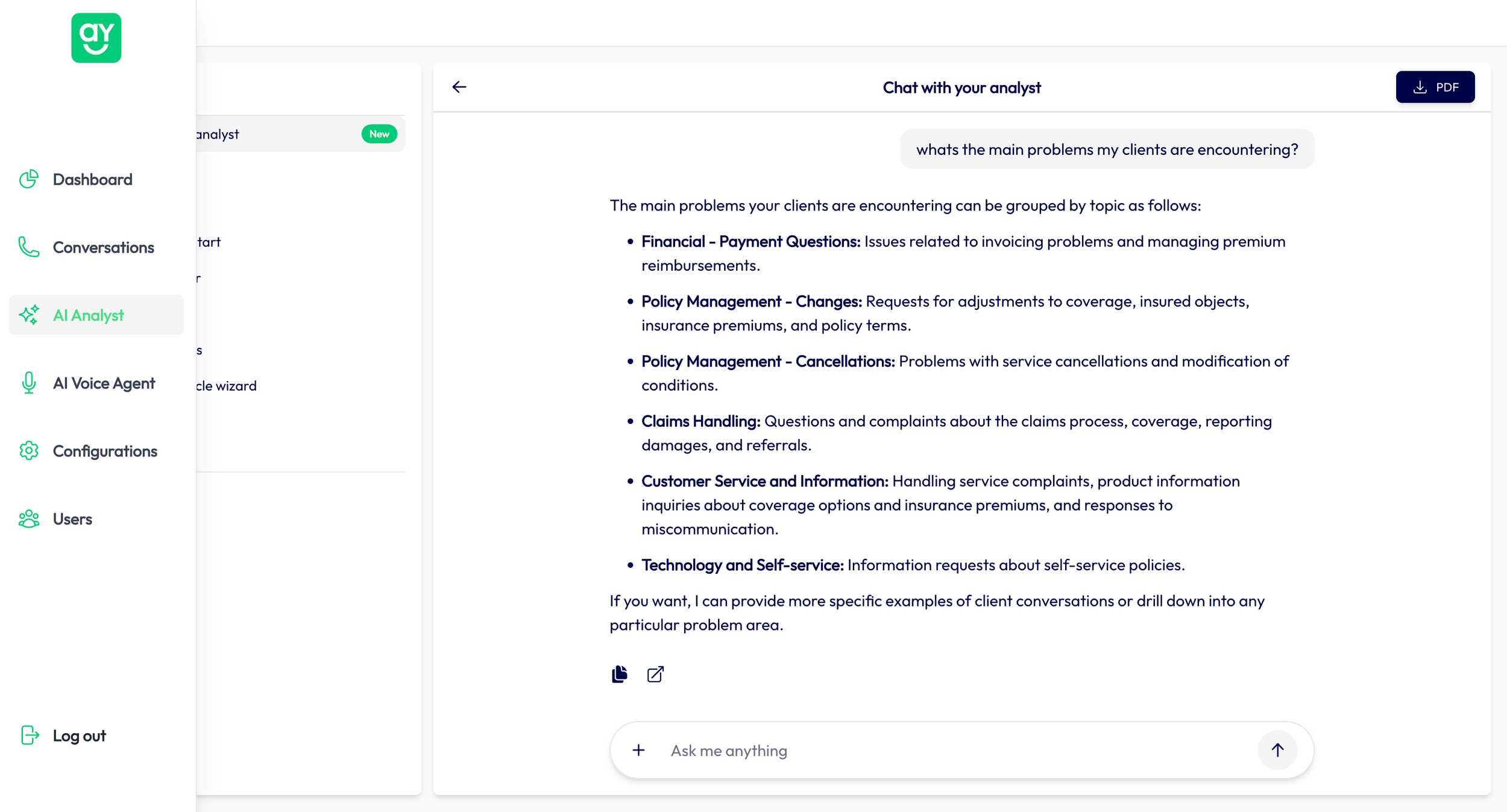Viewport: 1507px width, 812px height.
Task: Select the AI Analyst sparkles icon
Action: [x=28, y=314]
